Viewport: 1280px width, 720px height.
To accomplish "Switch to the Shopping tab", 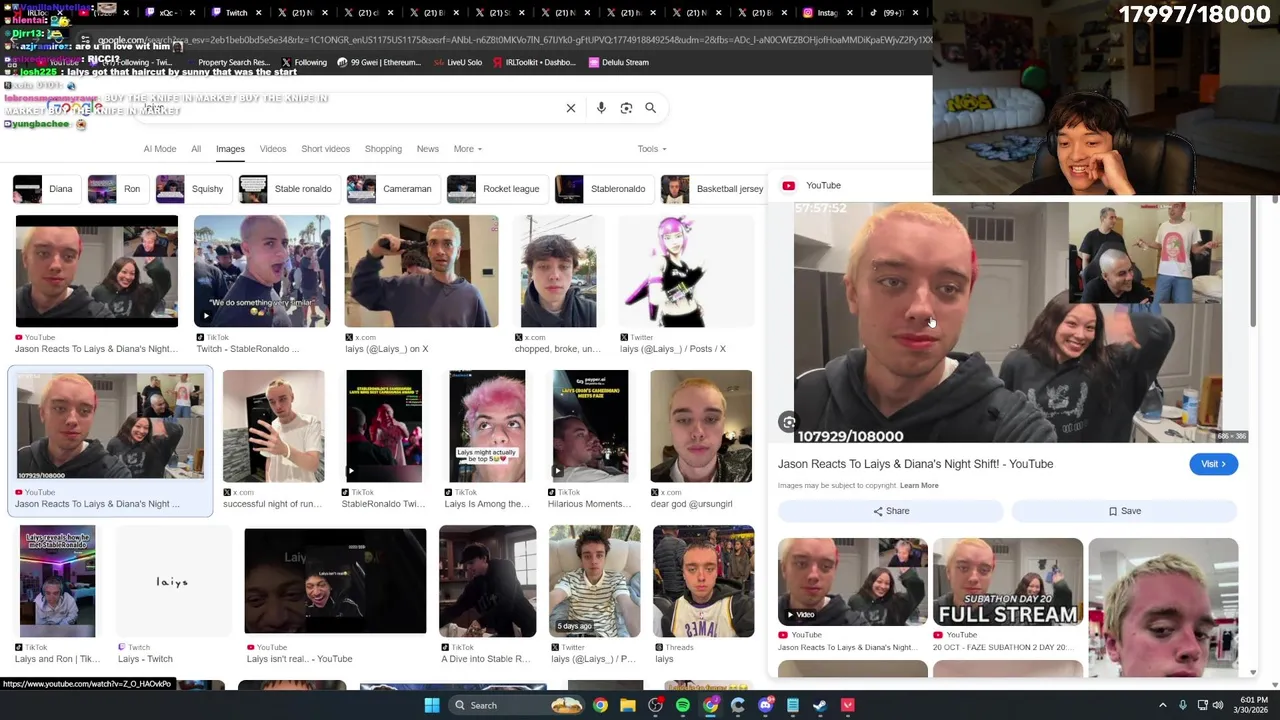I will click(x=383, y=149).
